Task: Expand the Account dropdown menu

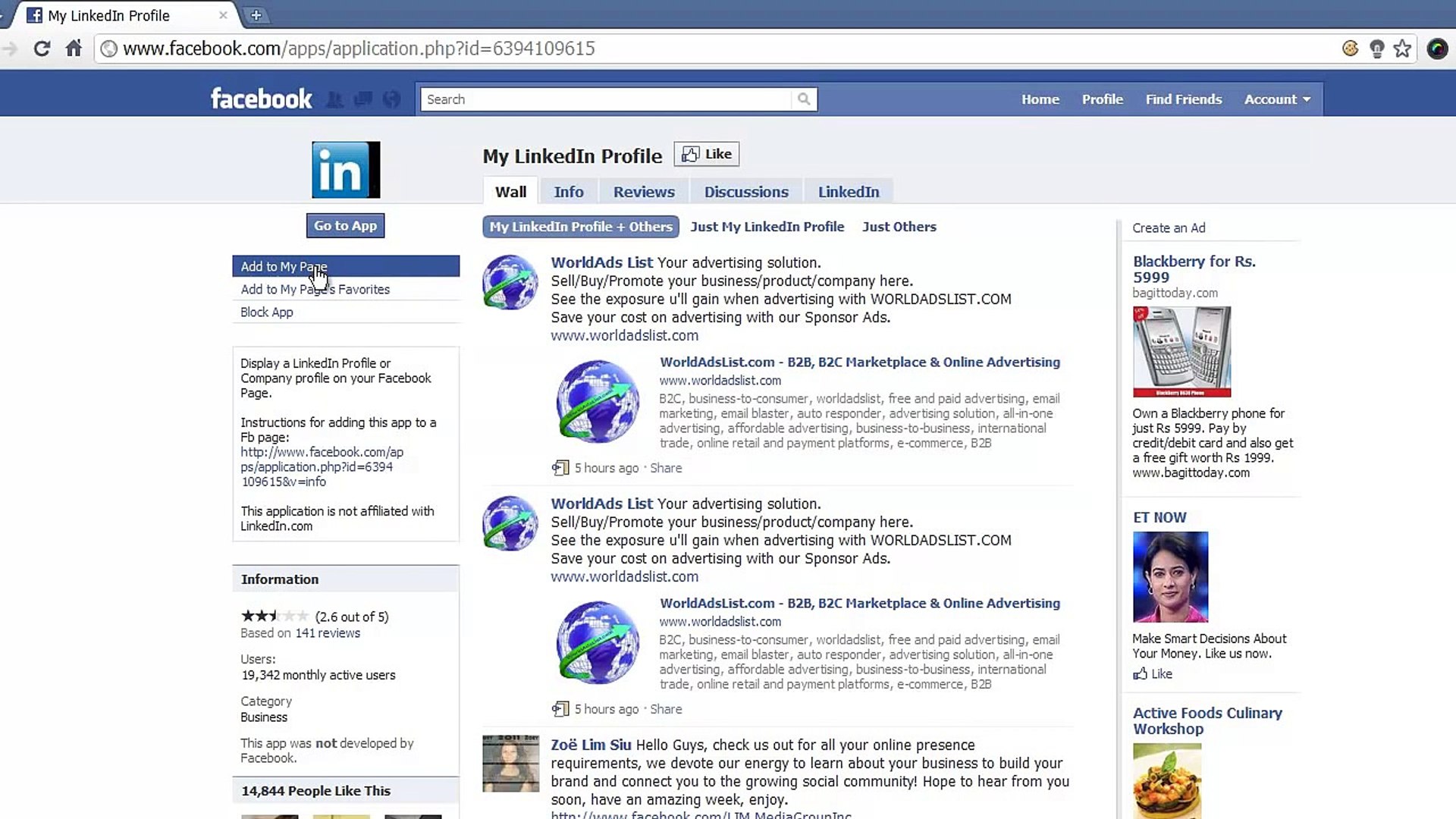Action: point(1277,99)
